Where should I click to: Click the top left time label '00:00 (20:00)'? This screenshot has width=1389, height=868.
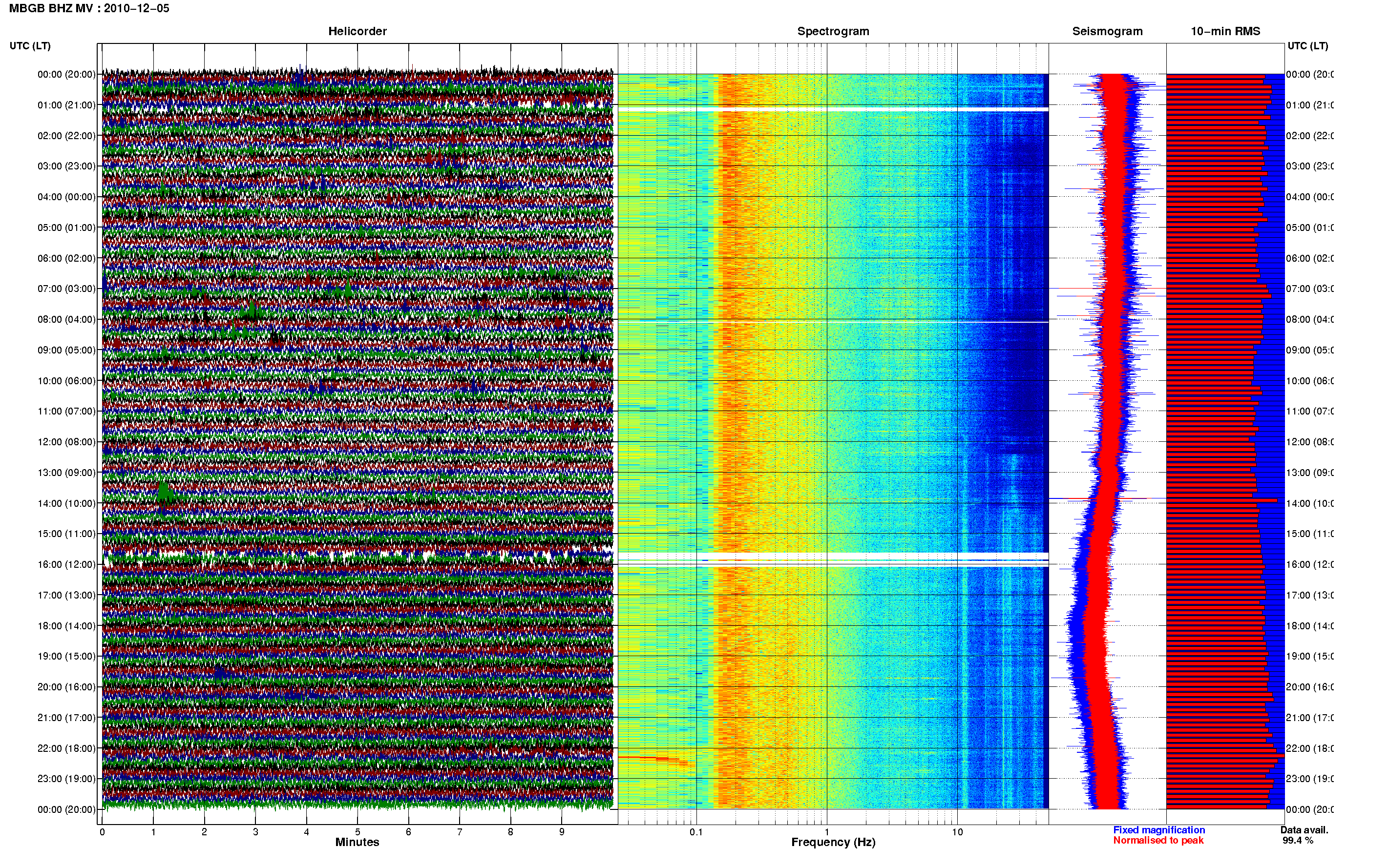tap(66, 74)
